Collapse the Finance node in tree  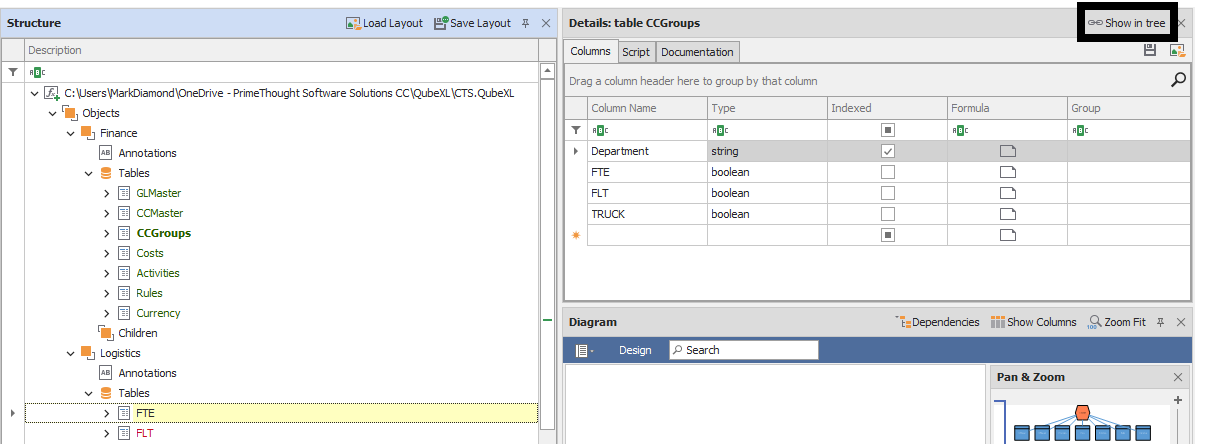click(x=71, y=133)
